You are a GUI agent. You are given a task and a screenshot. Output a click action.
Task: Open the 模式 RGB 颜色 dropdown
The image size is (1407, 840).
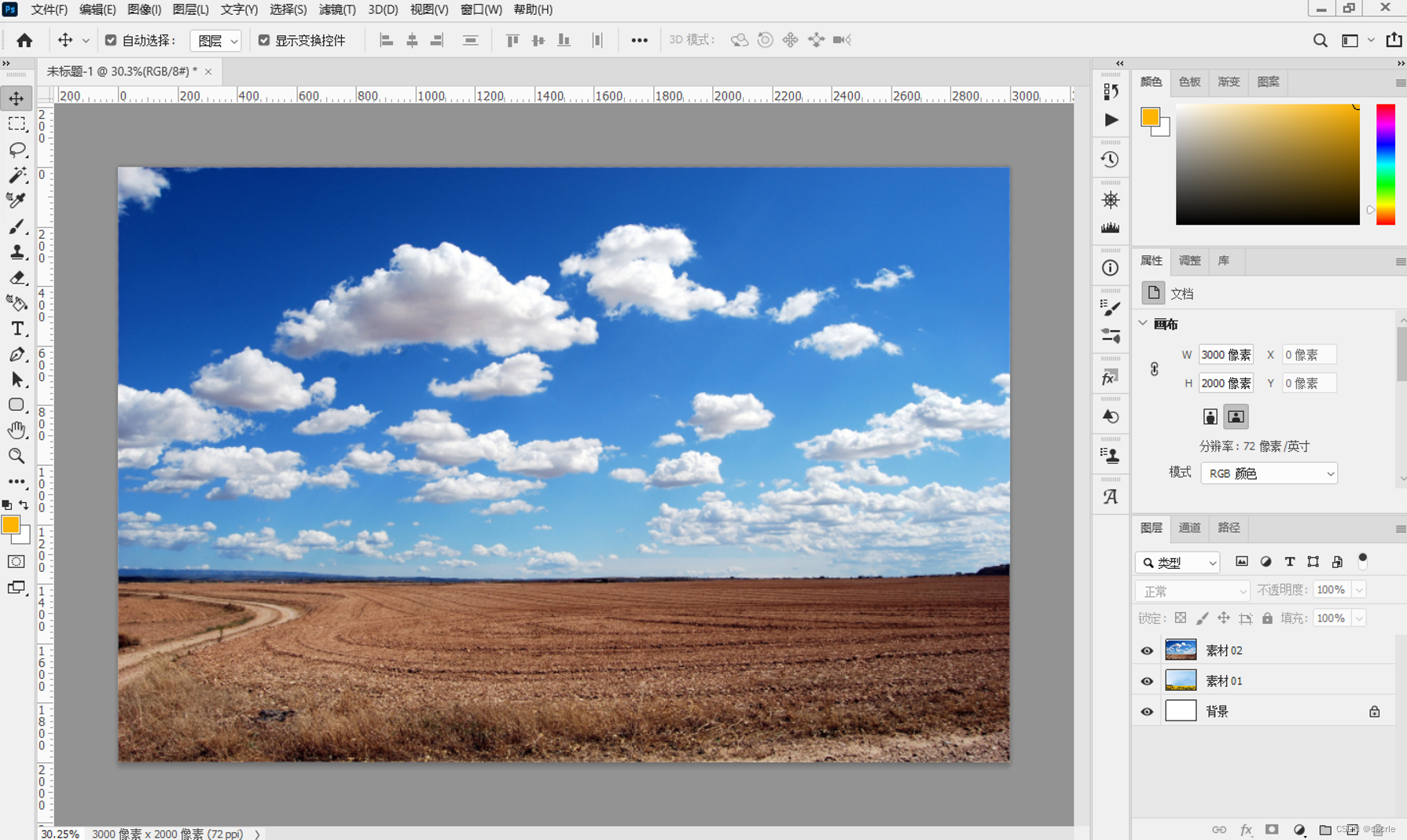pyautogui.click(x=1269, y=473)
